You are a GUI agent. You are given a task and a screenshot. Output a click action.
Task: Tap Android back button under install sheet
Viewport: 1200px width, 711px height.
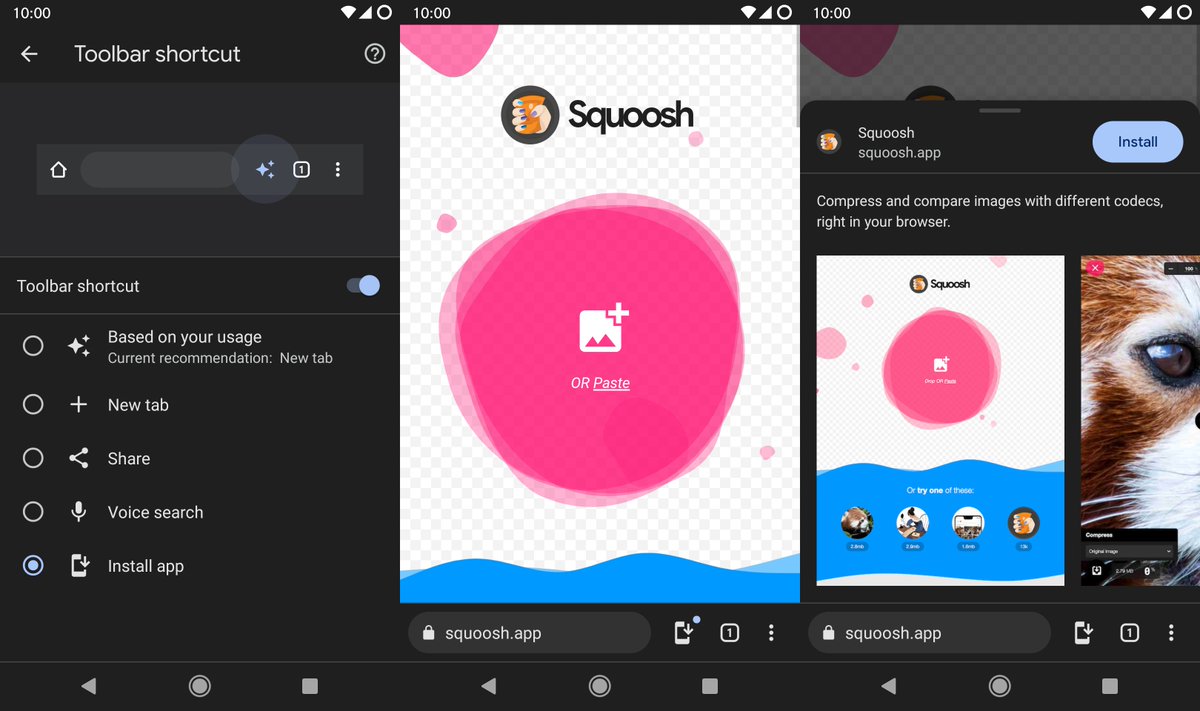coord(889,686)
